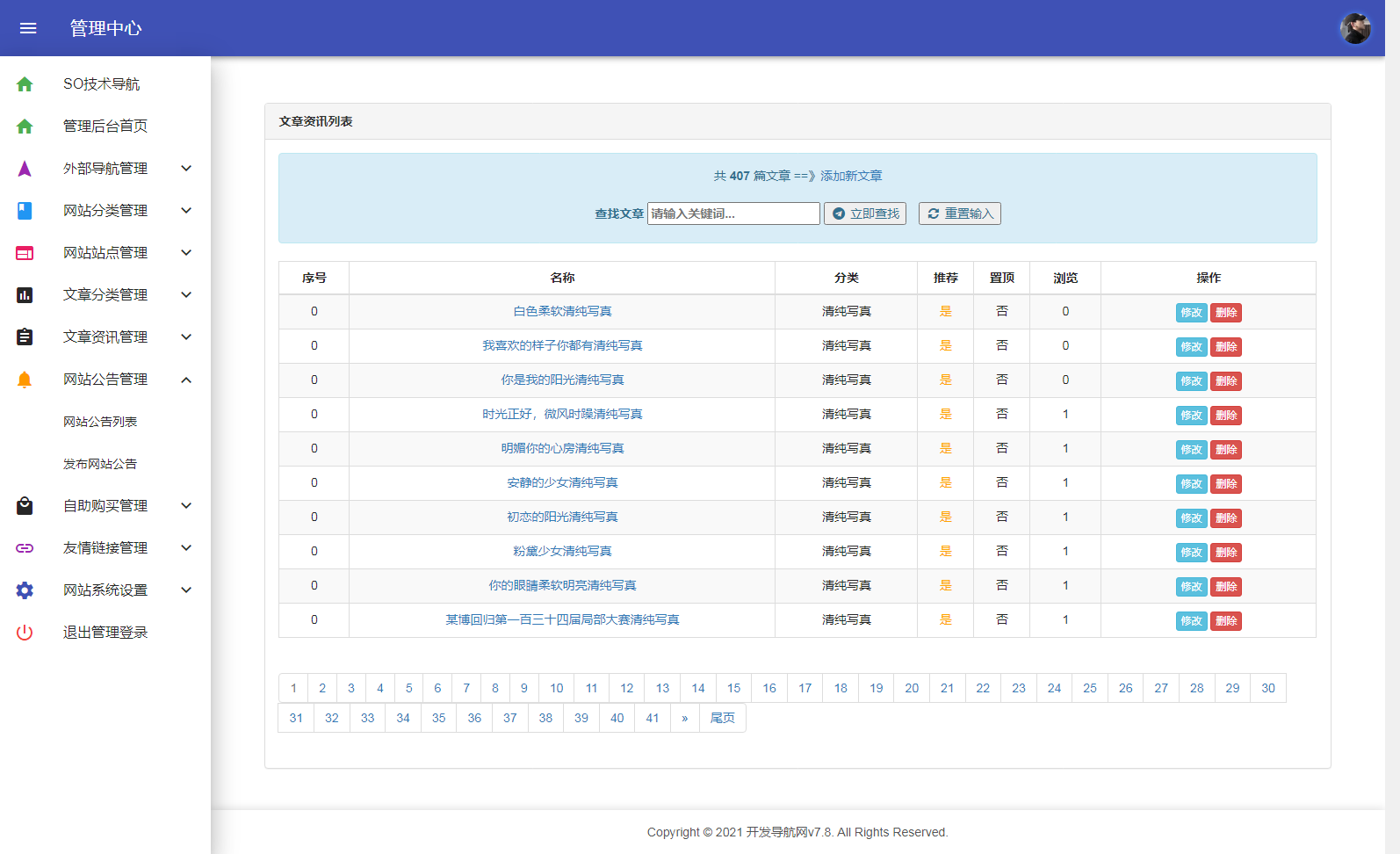Expand the 网站站点管理 chevron
Screen dimensions: 1400x854
pos(186,253)
